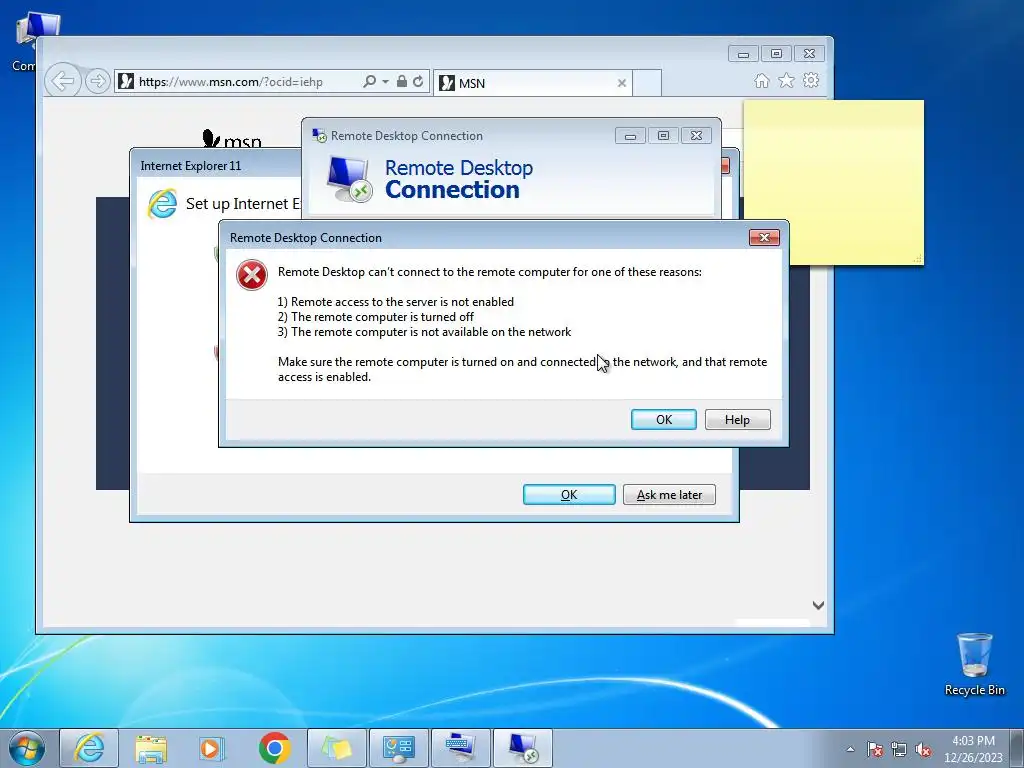
Task: Open Internet Explorer favorites star
Action: pos(786,80)
